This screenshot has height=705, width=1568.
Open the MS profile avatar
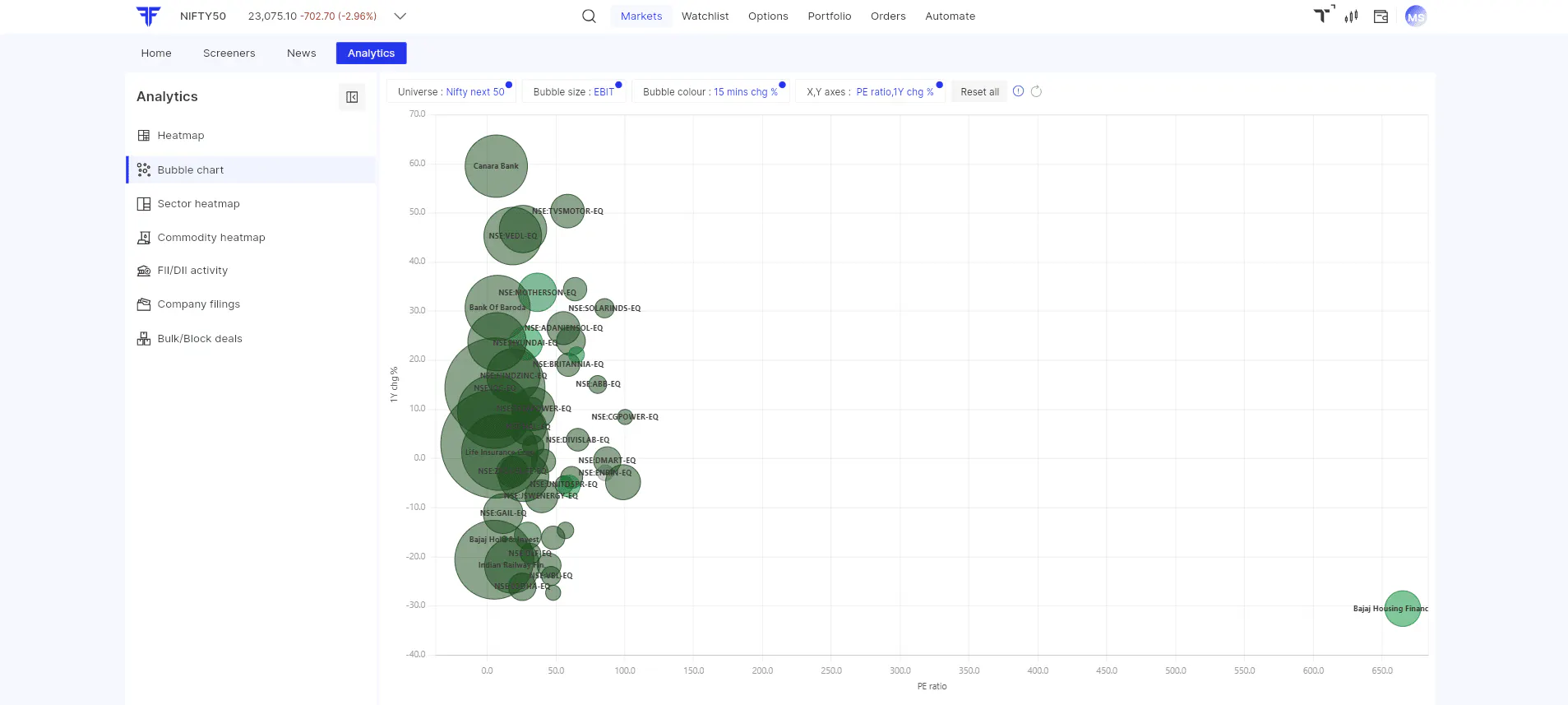[1415, 16]
